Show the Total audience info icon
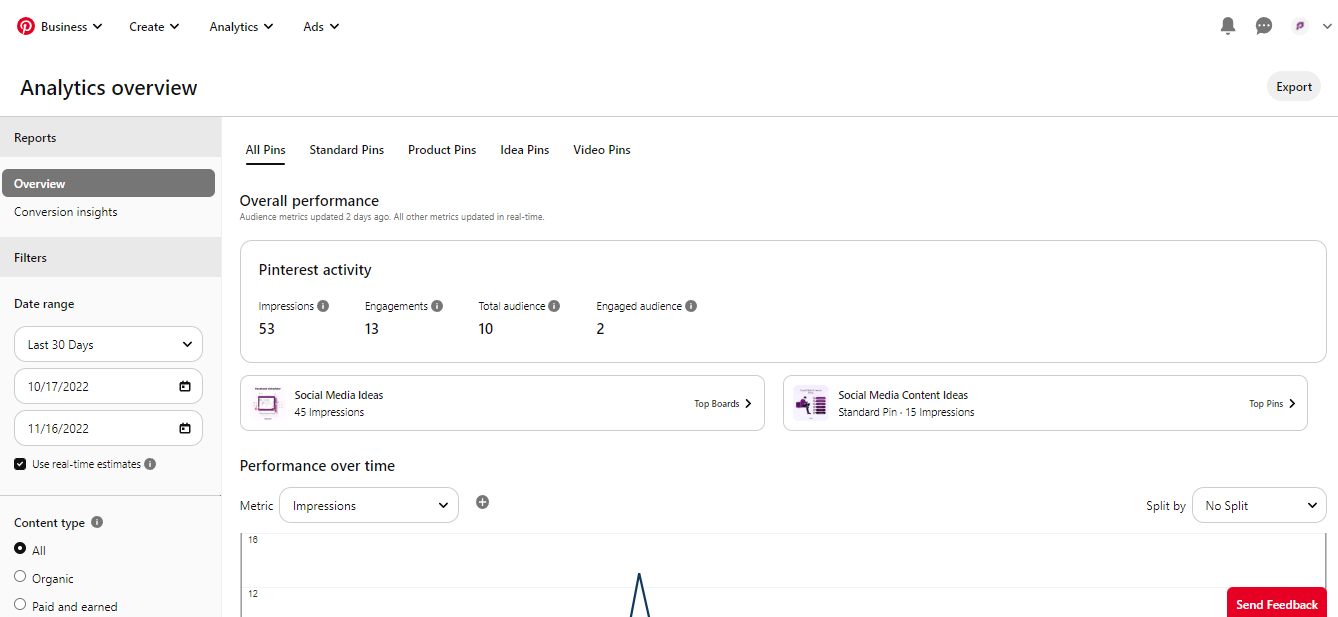Screen dimensions: 1338x617 (554, 306)
